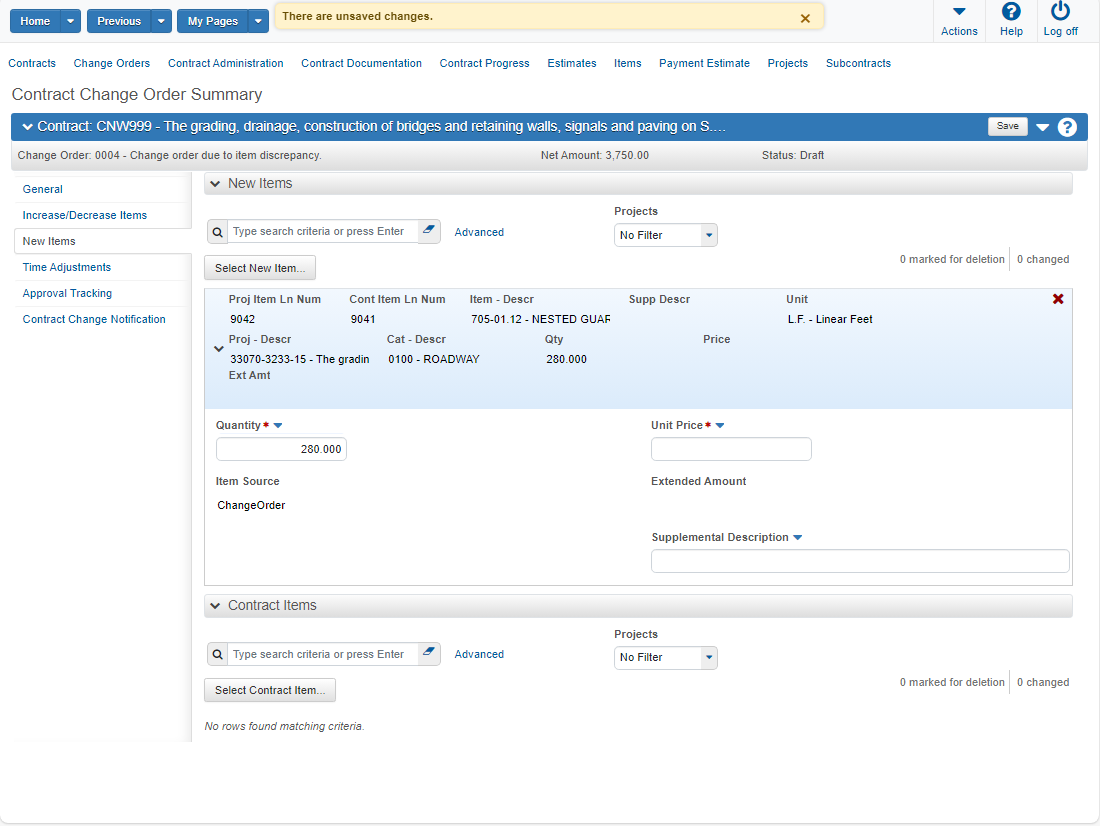Open the Supplemental Description field menu arrow

pyautogui.click(x=798, y=538)
